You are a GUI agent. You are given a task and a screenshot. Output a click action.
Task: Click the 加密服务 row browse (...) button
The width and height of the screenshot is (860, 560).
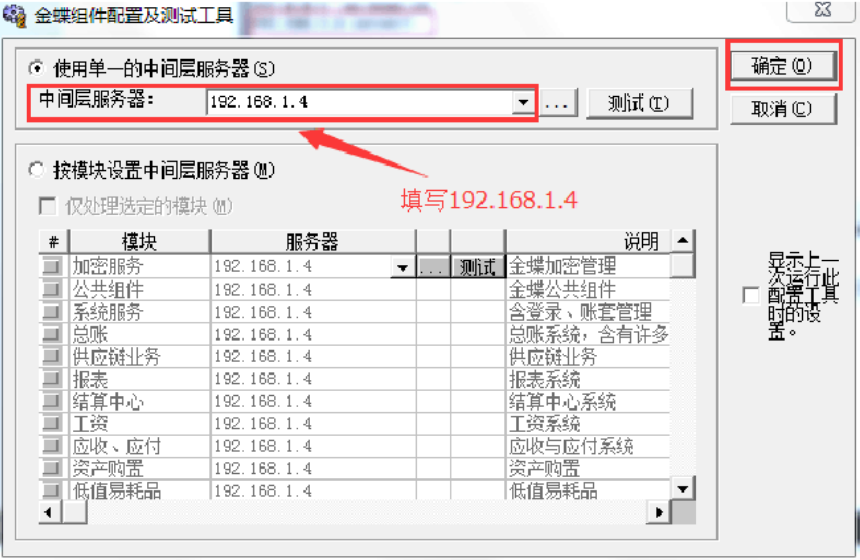tap(433, 268)
